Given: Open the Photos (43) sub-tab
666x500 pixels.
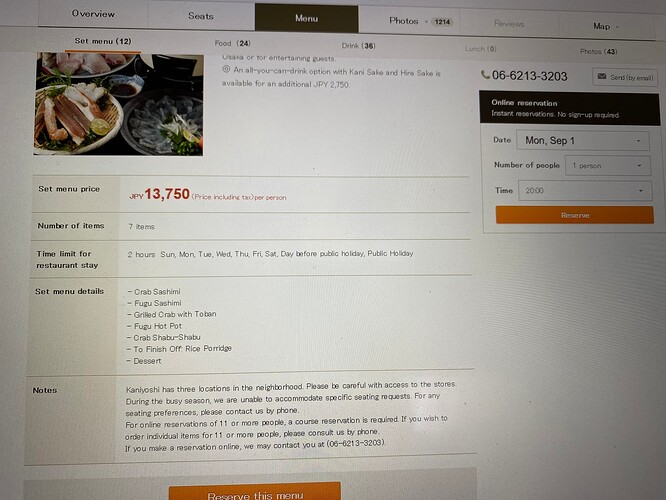Looking at the screenshot, I should coord(598,51).
